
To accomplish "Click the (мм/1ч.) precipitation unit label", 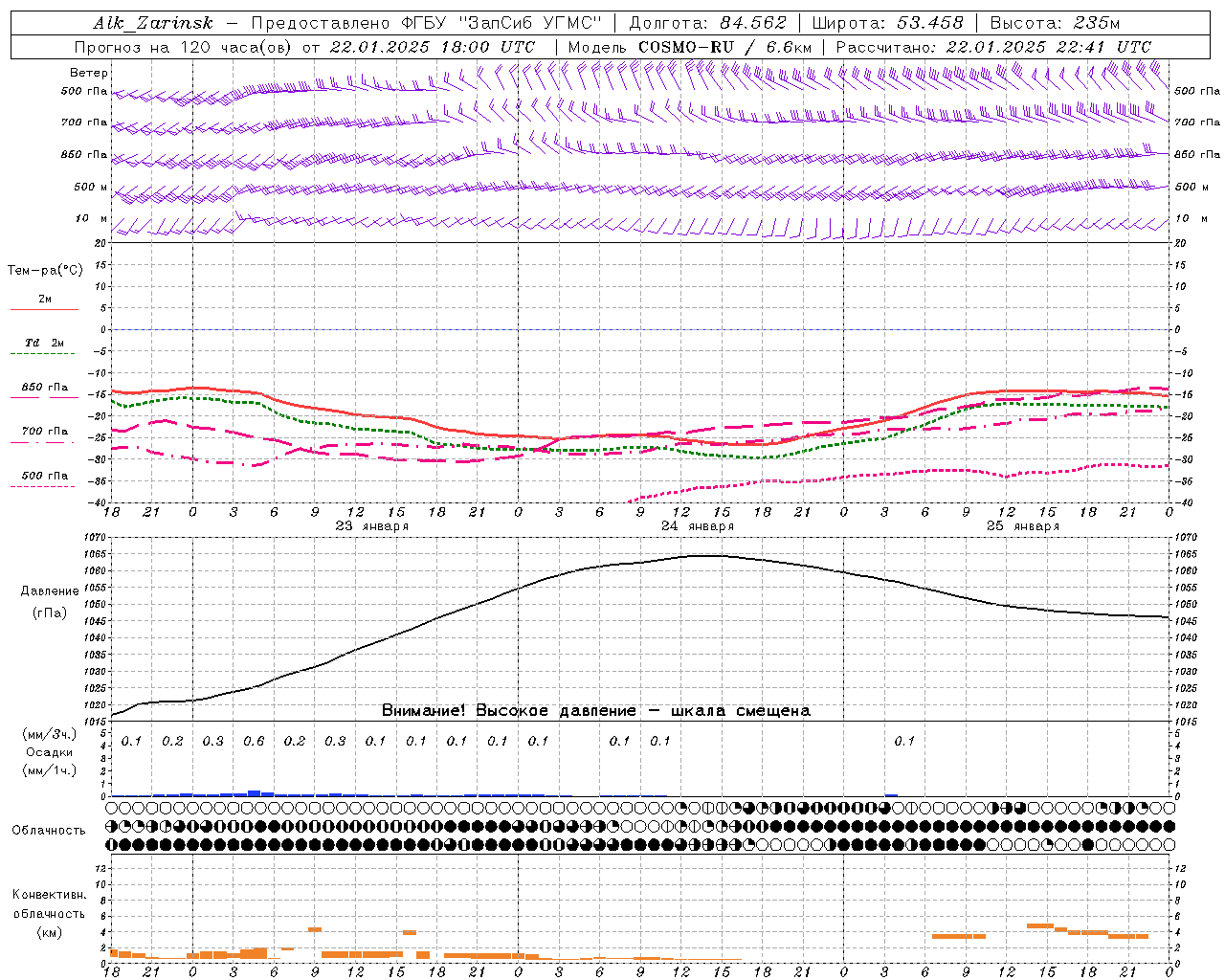I will (49, 770).
